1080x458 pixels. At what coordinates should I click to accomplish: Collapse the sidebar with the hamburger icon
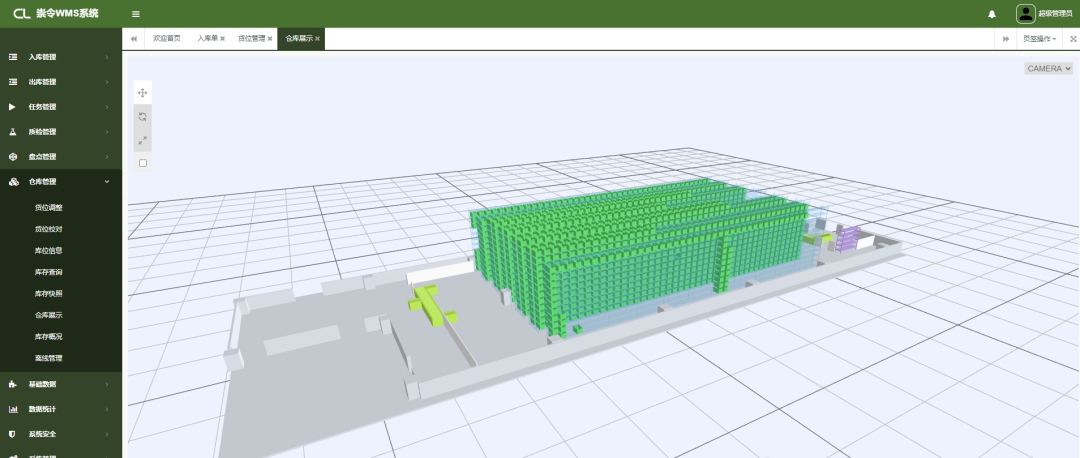point(136,14)
